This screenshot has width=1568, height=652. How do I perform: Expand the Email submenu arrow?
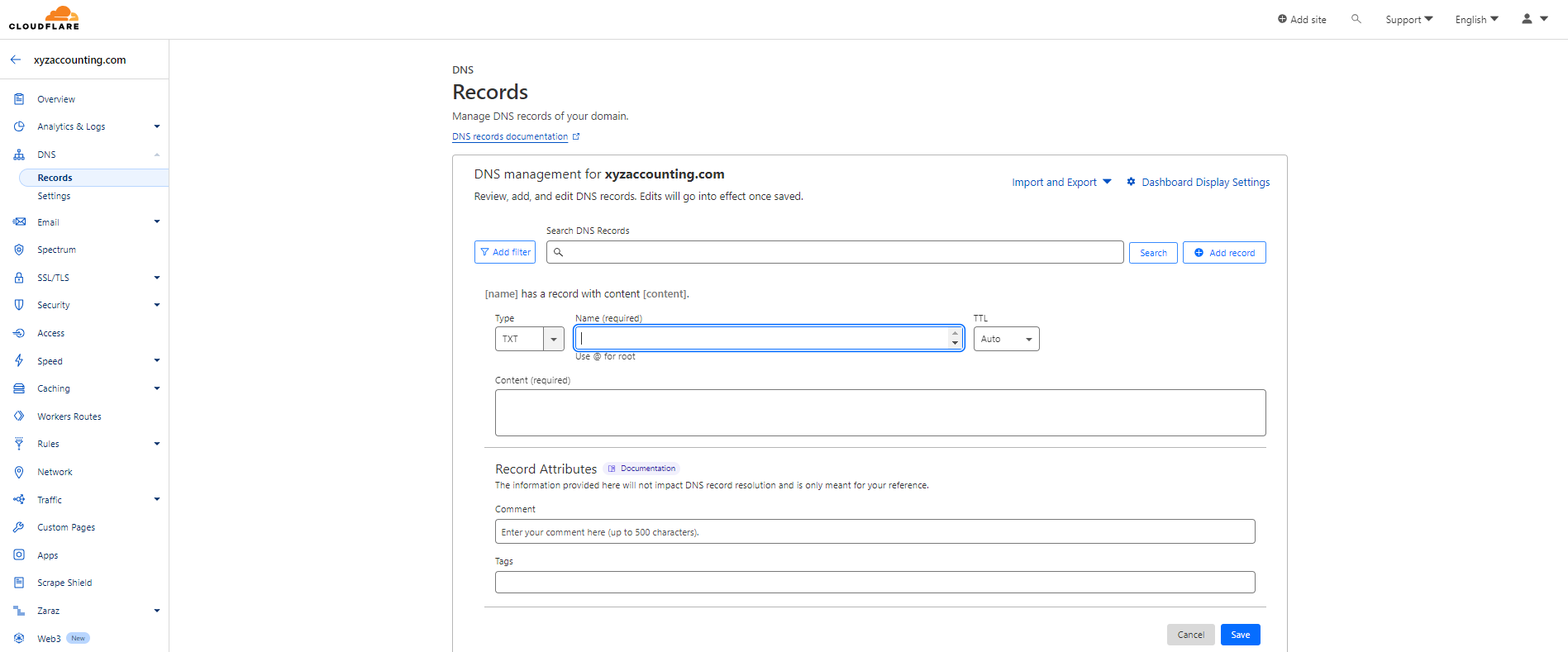tap(156, 221)
